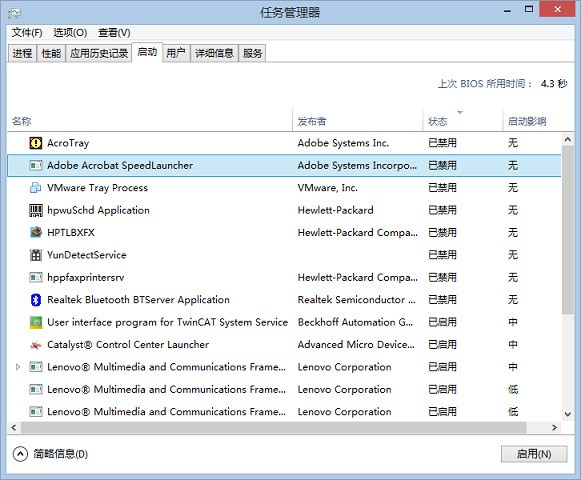The height and width of the screenshot is (480, 581).
Task: Click the TwinCAT System Service green icon
Action: pyautogui.click(x=36, y=322)
